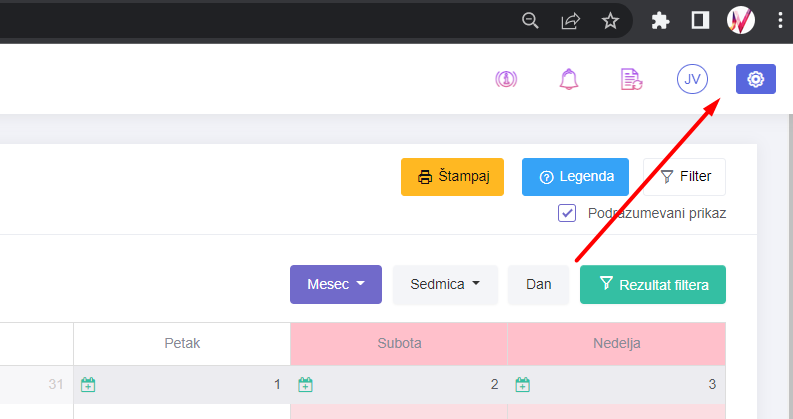Image resolution: width=793 pixels, height=419 pixels.
Task: Open the settings gear button
Action: [755, 79]
